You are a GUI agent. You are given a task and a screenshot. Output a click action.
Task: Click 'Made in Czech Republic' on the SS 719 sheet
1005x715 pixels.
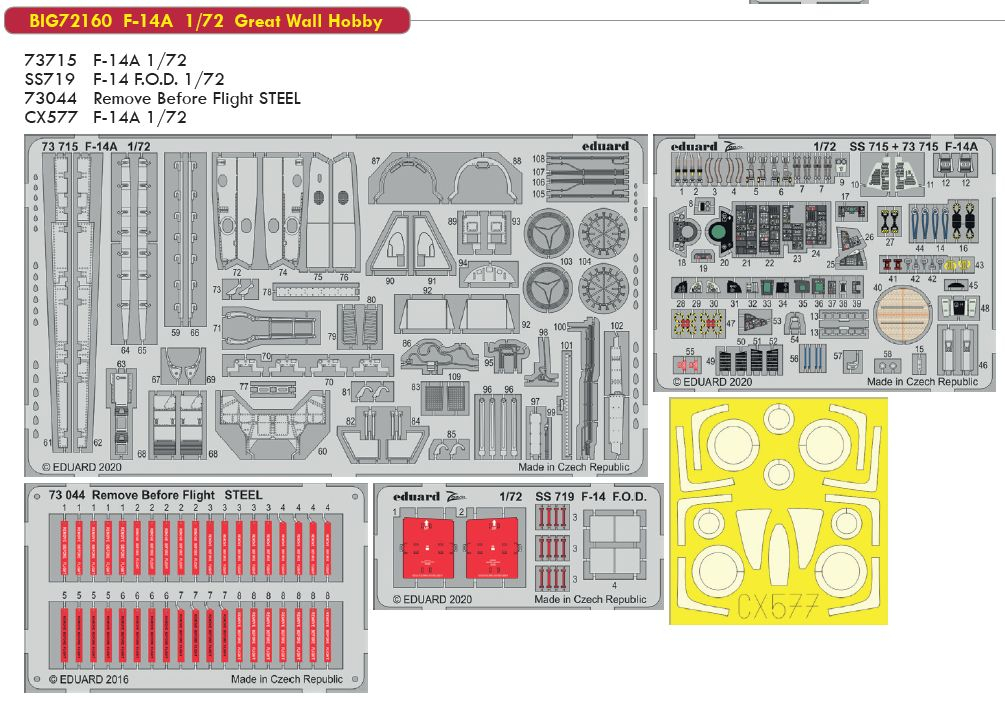pyautogui.click(x=590, y=599)
